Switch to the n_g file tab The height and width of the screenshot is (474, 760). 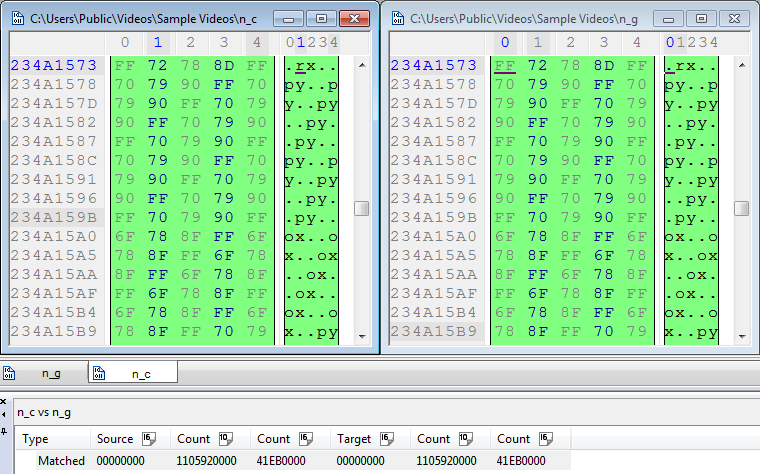click(x=51, y=373)
